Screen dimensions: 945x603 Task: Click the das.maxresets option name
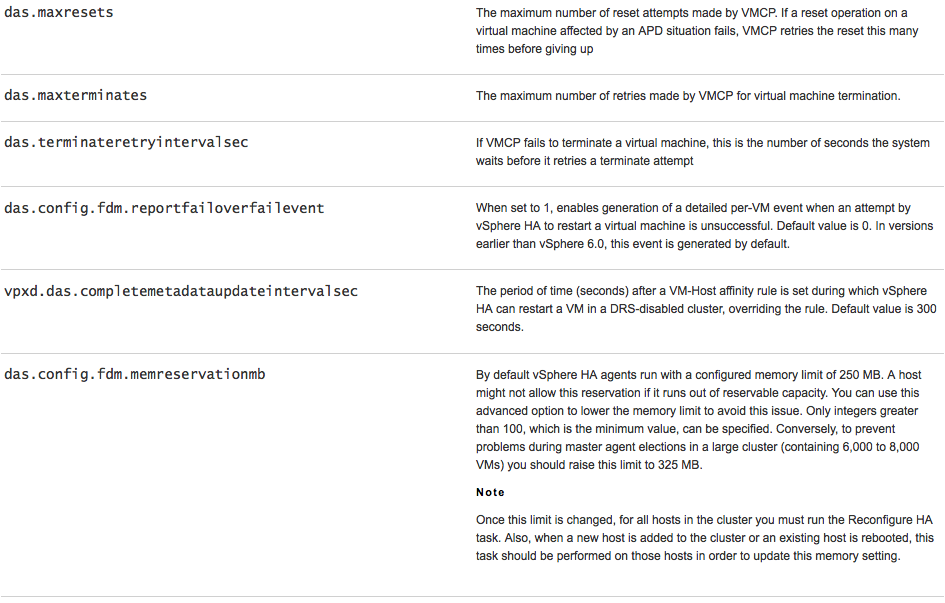tap(59, 13)
